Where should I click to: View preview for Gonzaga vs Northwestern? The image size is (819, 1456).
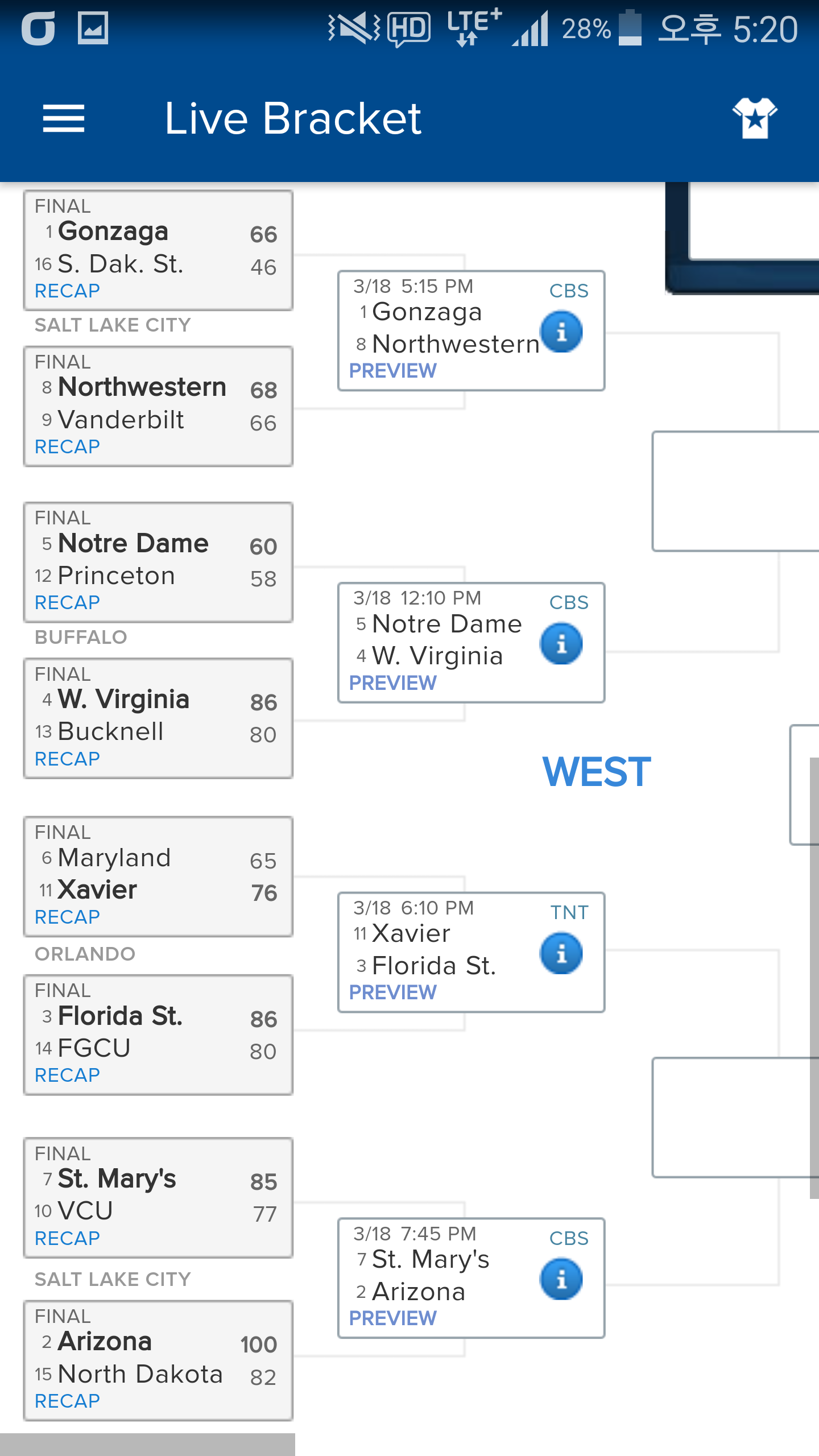(392, 371)
